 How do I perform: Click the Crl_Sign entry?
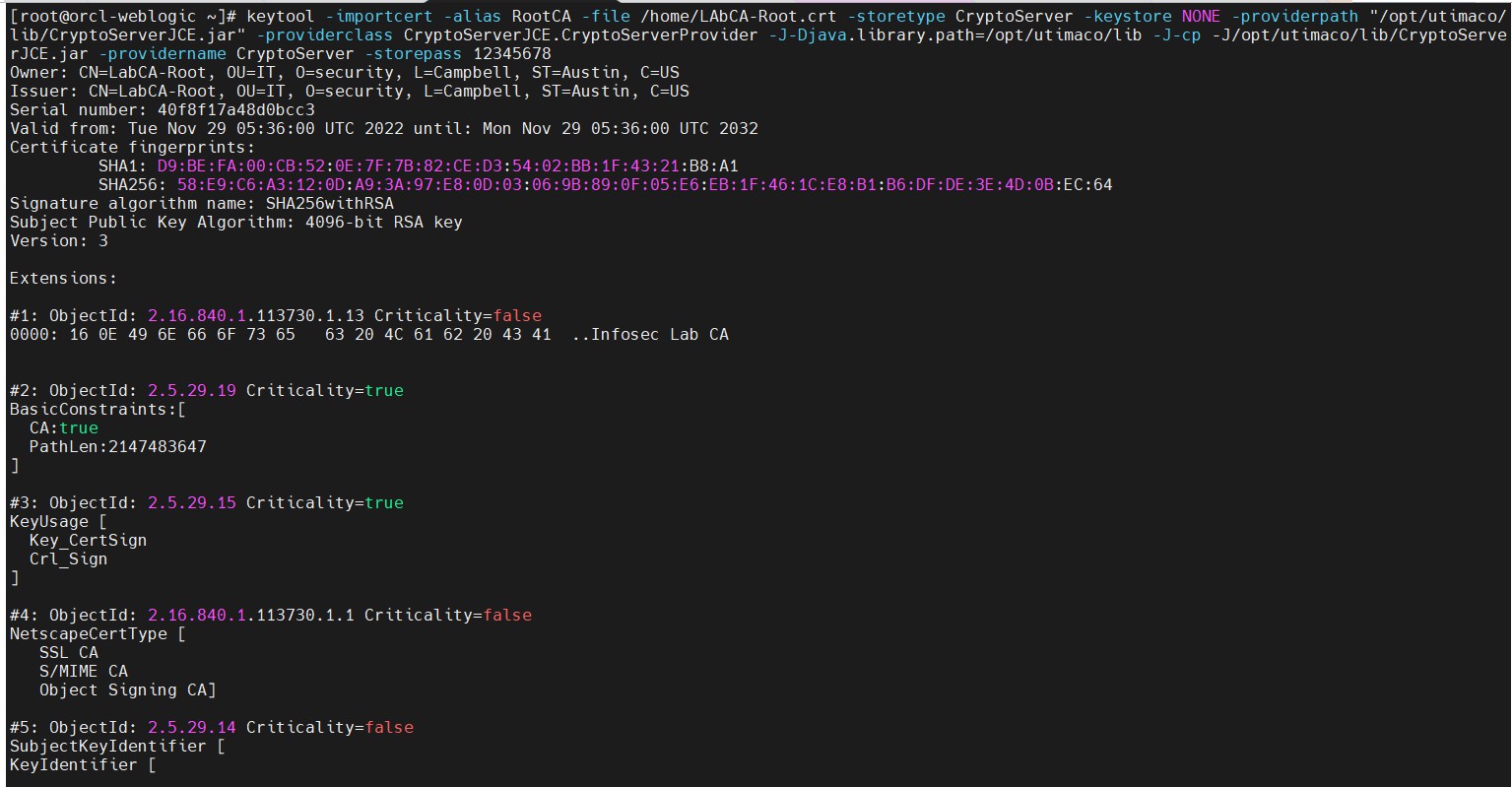point(69,559)
